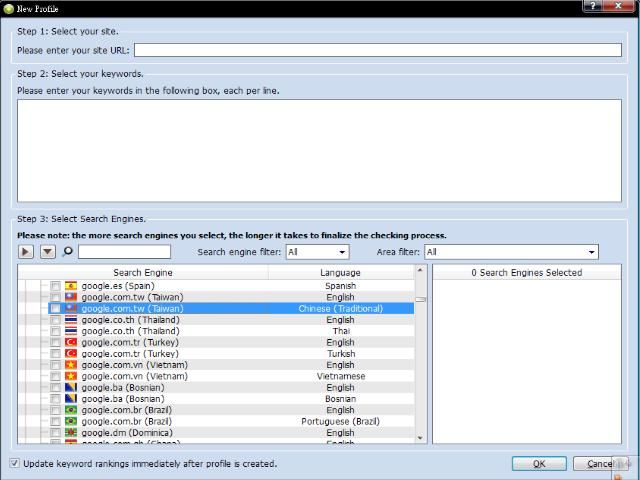This screenshot has height=480, width=640.
Task: Click the Bosnian flag for the English row
Action: coord(71,387)
